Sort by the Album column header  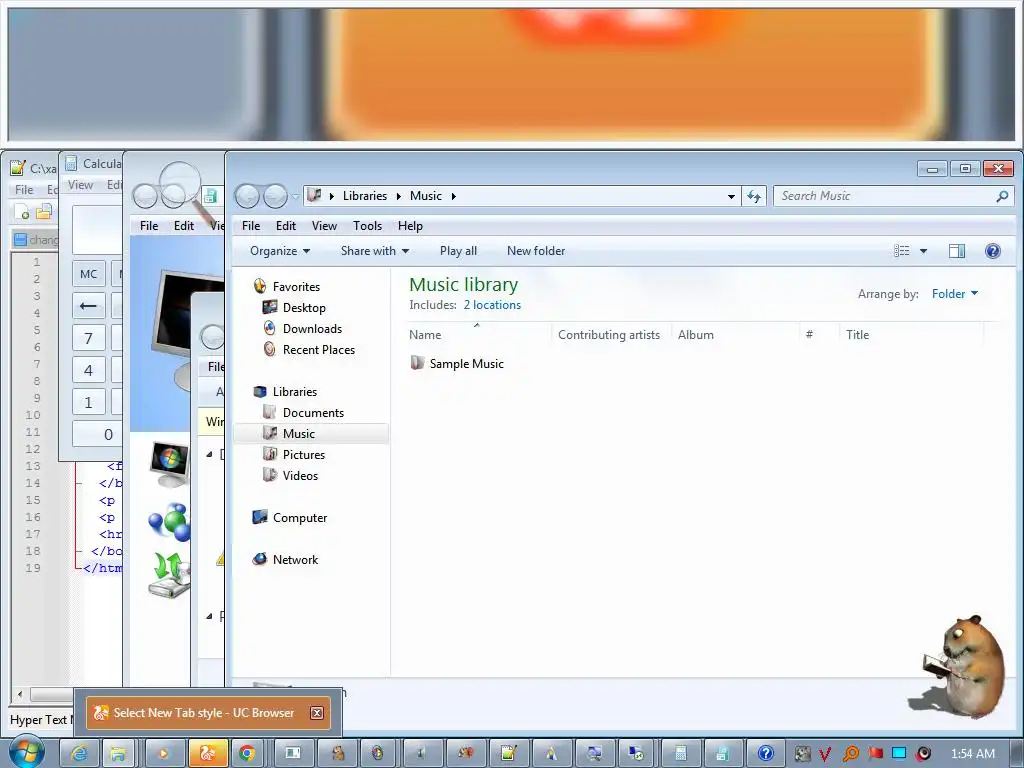tap(735, 334)
